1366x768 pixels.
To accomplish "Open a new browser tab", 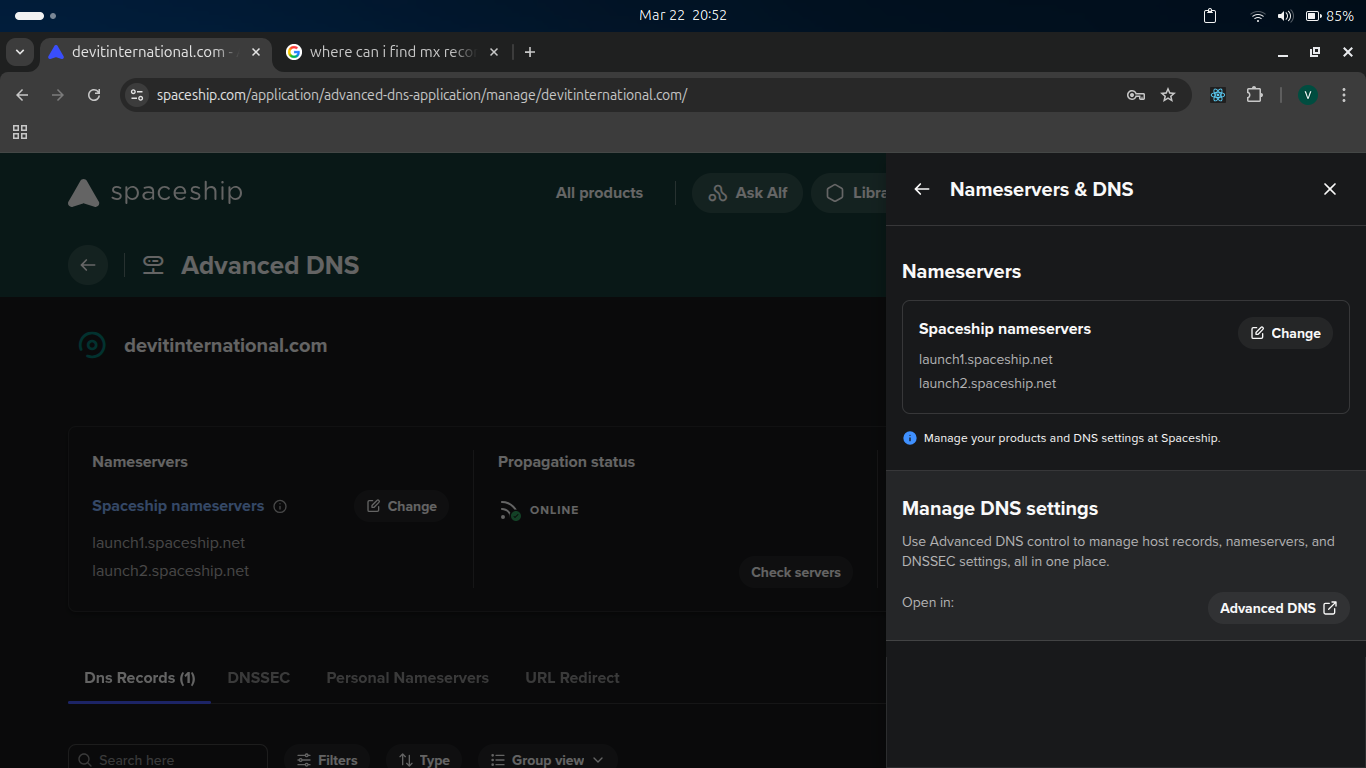I will (x=530, y=52).
